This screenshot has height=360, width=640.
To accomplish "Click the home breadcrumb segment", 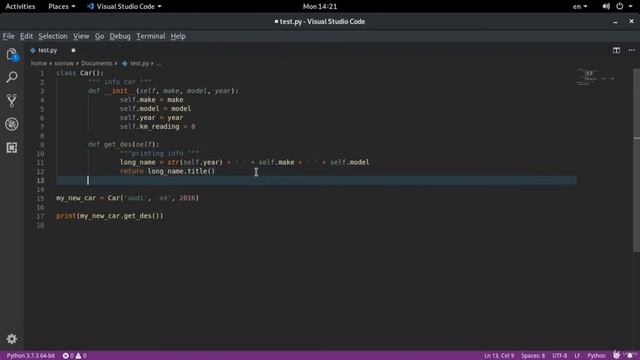I will (38, 63).
